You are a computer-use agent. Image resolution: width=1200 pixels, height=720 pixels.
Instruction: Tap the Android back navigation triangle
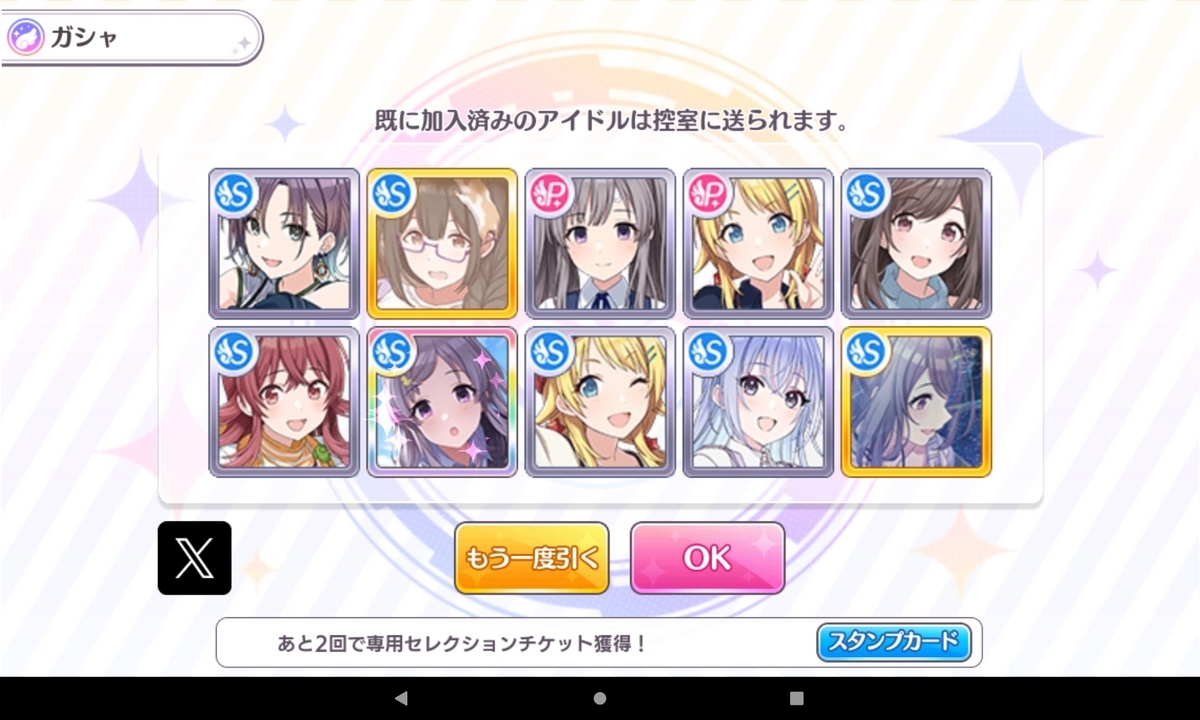(x=401, y=698)
